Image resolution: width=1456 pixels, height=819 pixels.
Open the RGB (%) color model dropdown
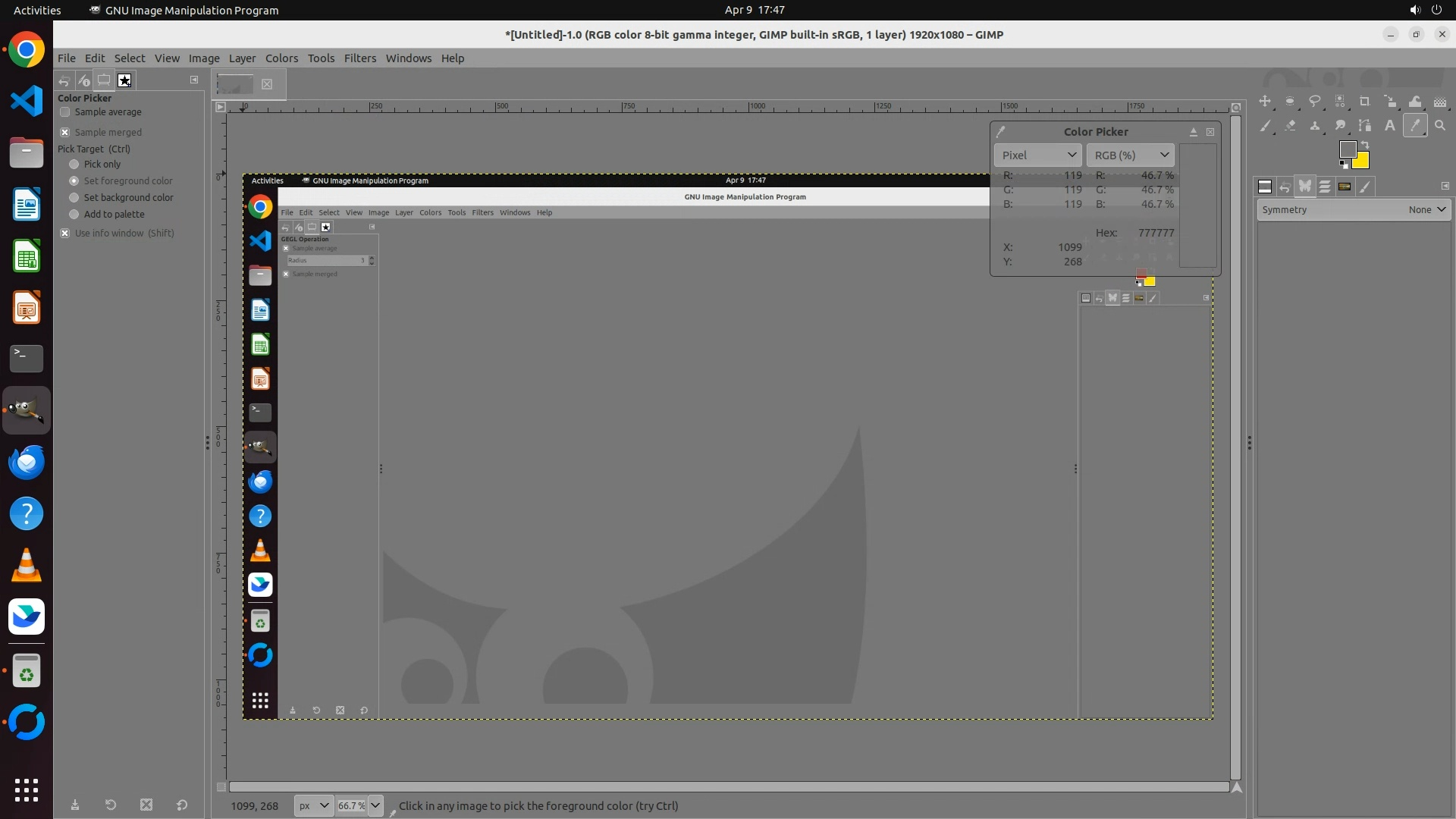click(x=1130, y=155)
